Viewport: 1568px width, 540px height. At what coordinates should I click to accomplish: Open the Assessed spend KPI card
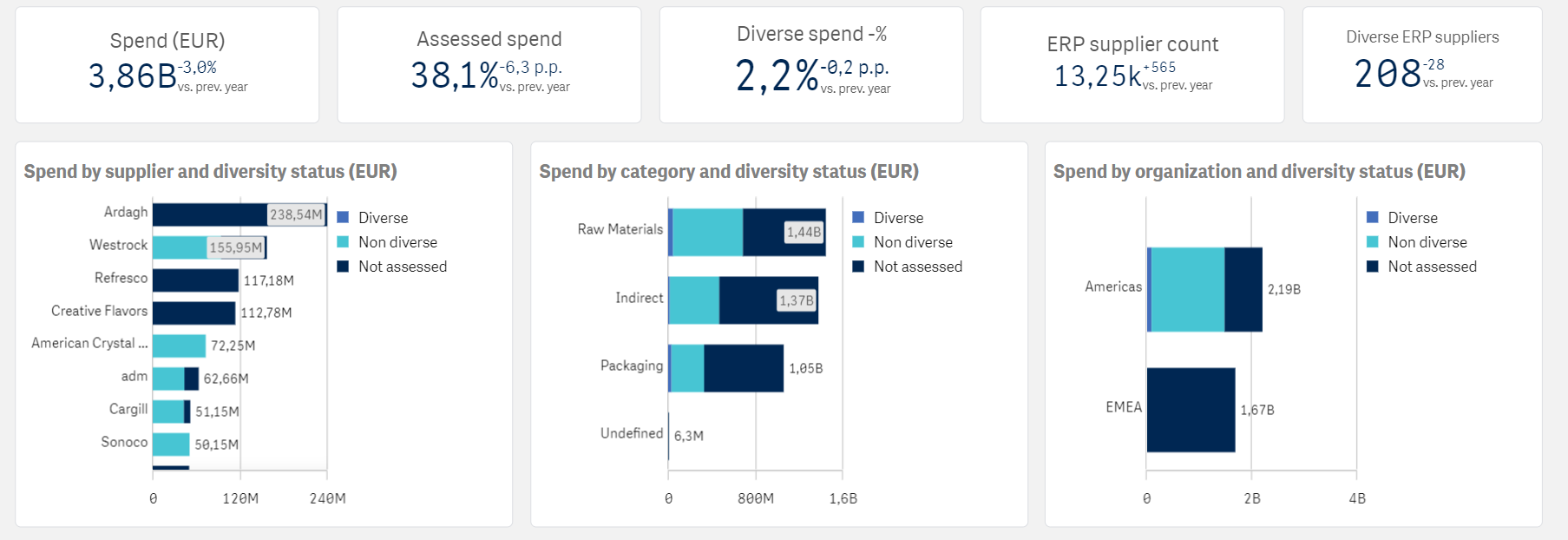coord(489,65)
